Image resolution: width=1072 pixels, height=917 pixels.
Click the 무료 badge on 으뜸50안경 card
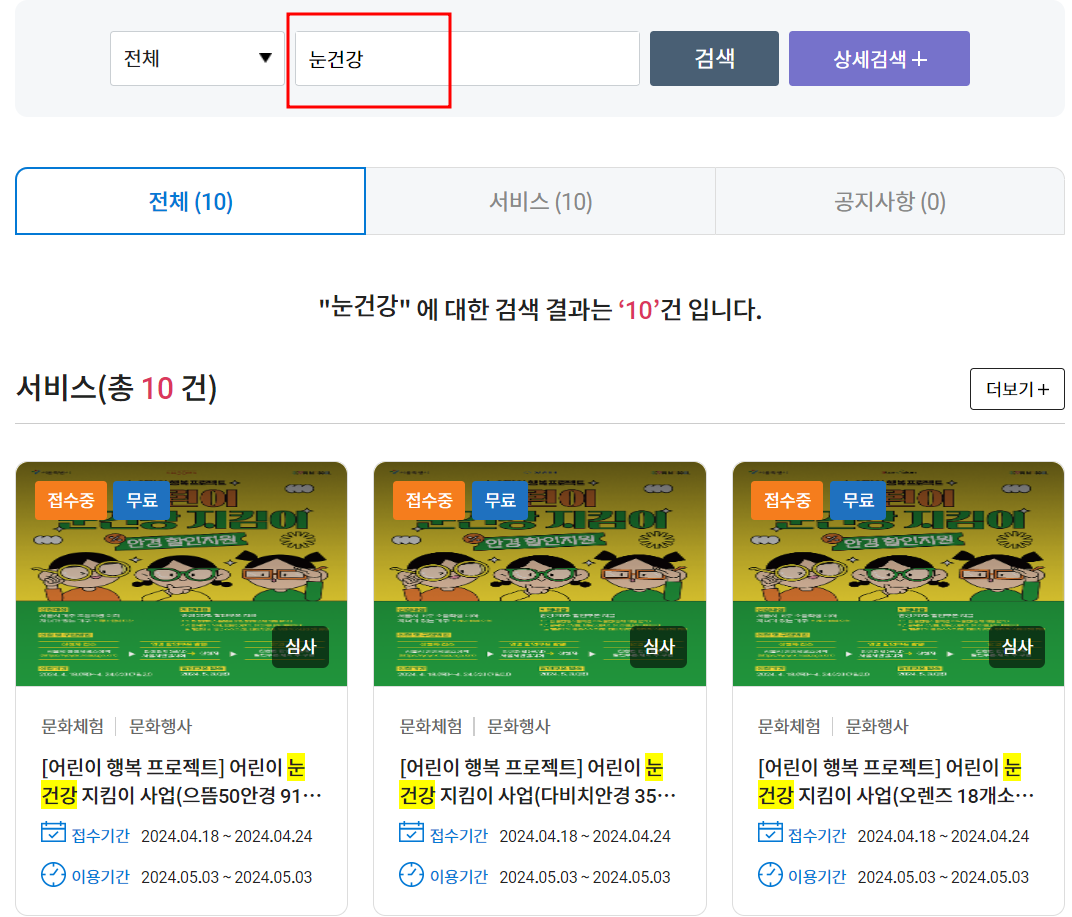click(142, 500)
